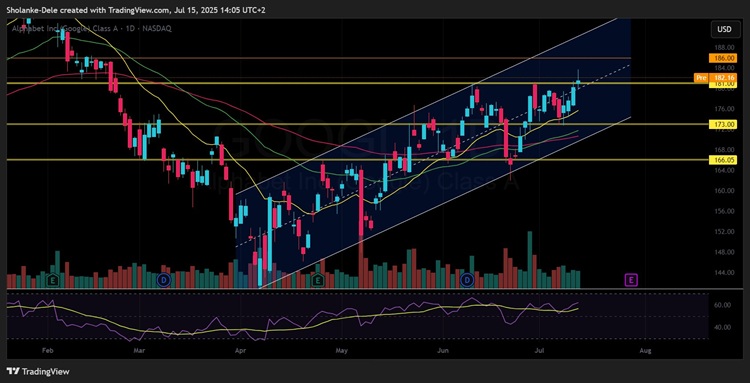Open the June dividend D marker

466,280
